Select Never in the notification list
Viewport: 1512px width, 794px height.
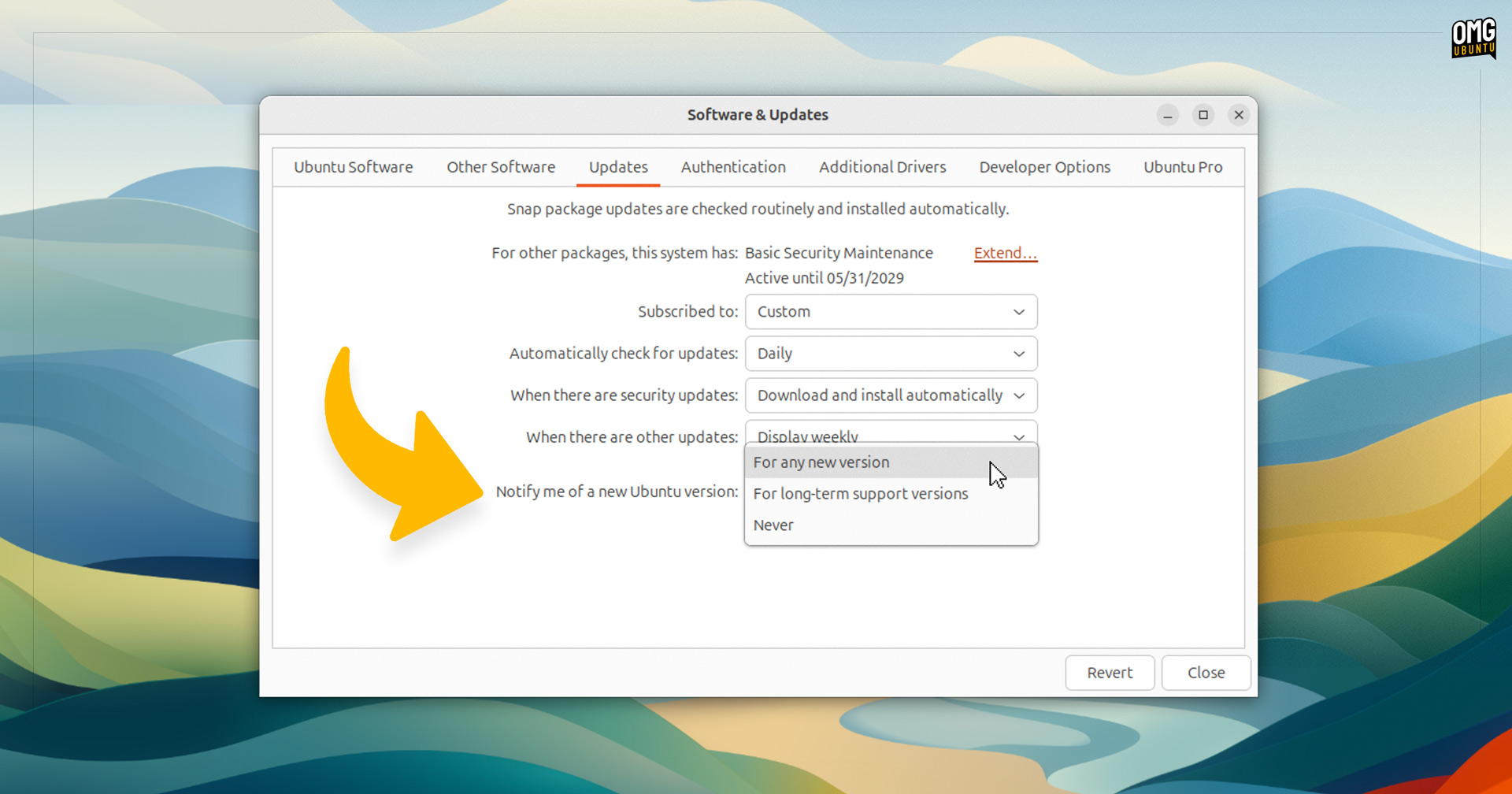[x=891, y=525]
